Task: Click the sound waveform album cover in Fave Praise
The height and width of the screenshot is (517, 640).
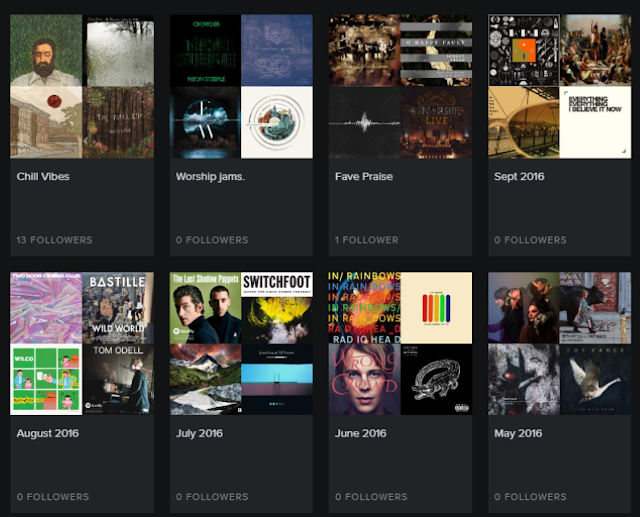Action: (x=364, y=122)
